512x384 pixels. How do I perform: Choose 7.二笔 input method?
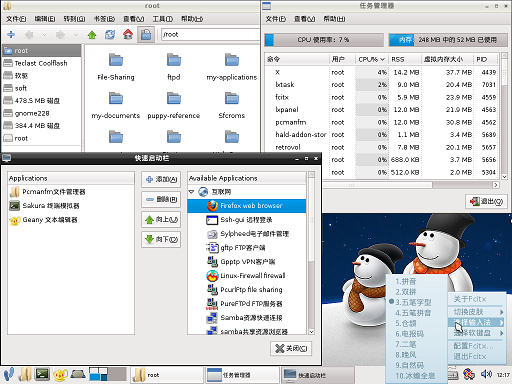click(x=406, y=344)
